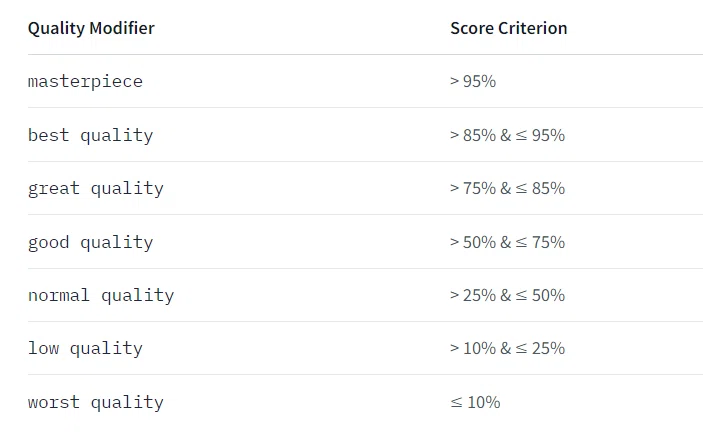Screen dimensions: 703x442
Task: Select the good quality modifier text
Action: 91,242
